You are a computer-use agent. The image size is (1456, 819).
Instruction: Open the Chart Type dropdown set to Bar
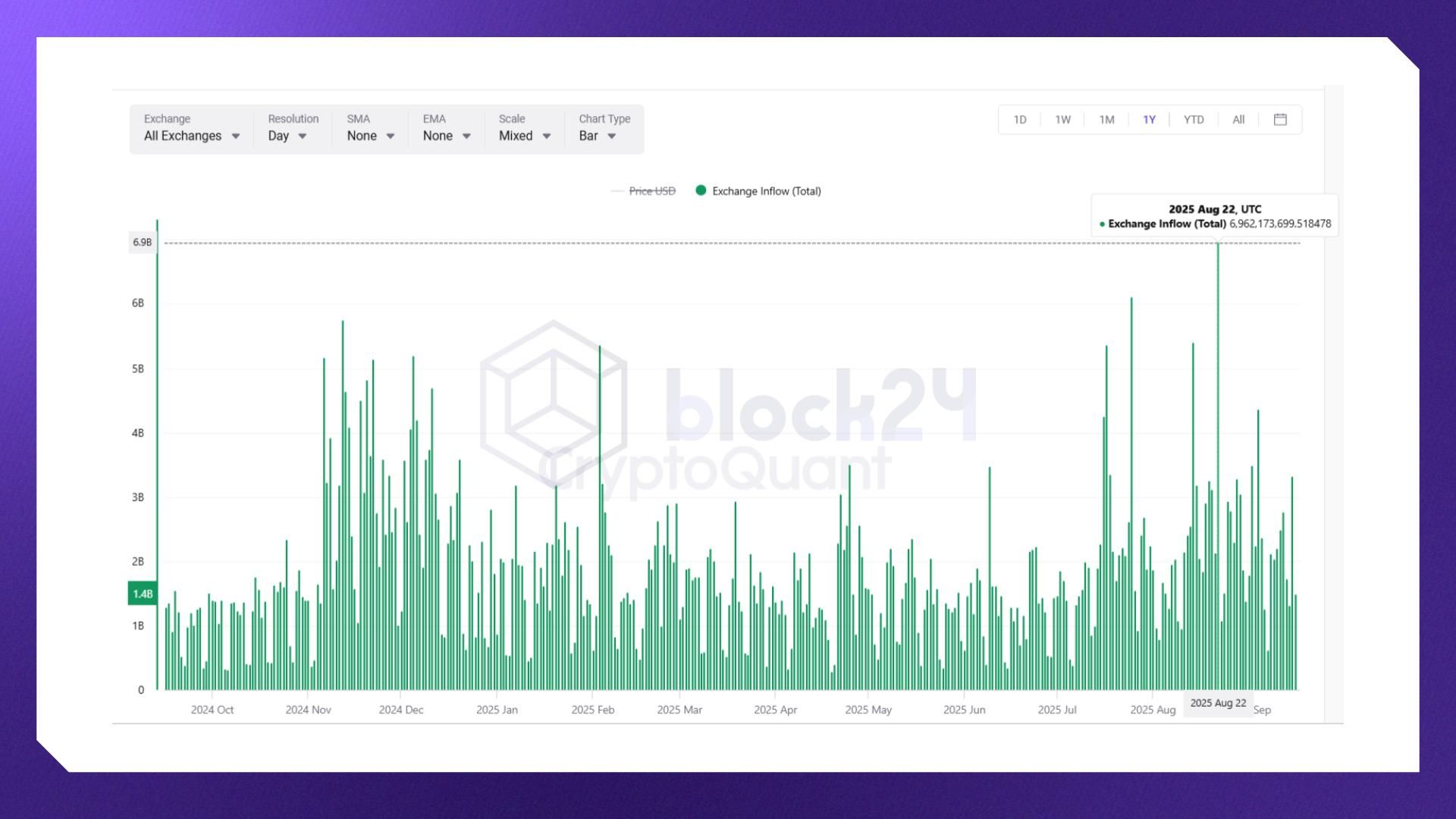(x=598, y=136)
